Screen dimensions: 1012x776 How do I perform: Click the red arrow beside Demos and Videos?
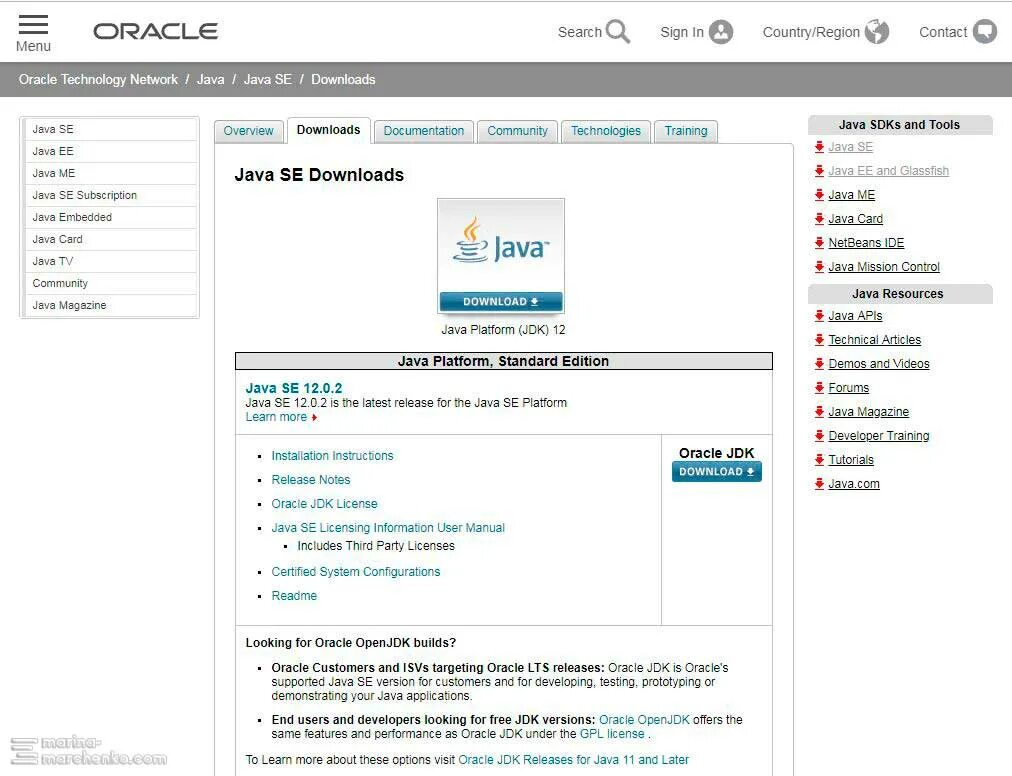[x=819, y=363]
